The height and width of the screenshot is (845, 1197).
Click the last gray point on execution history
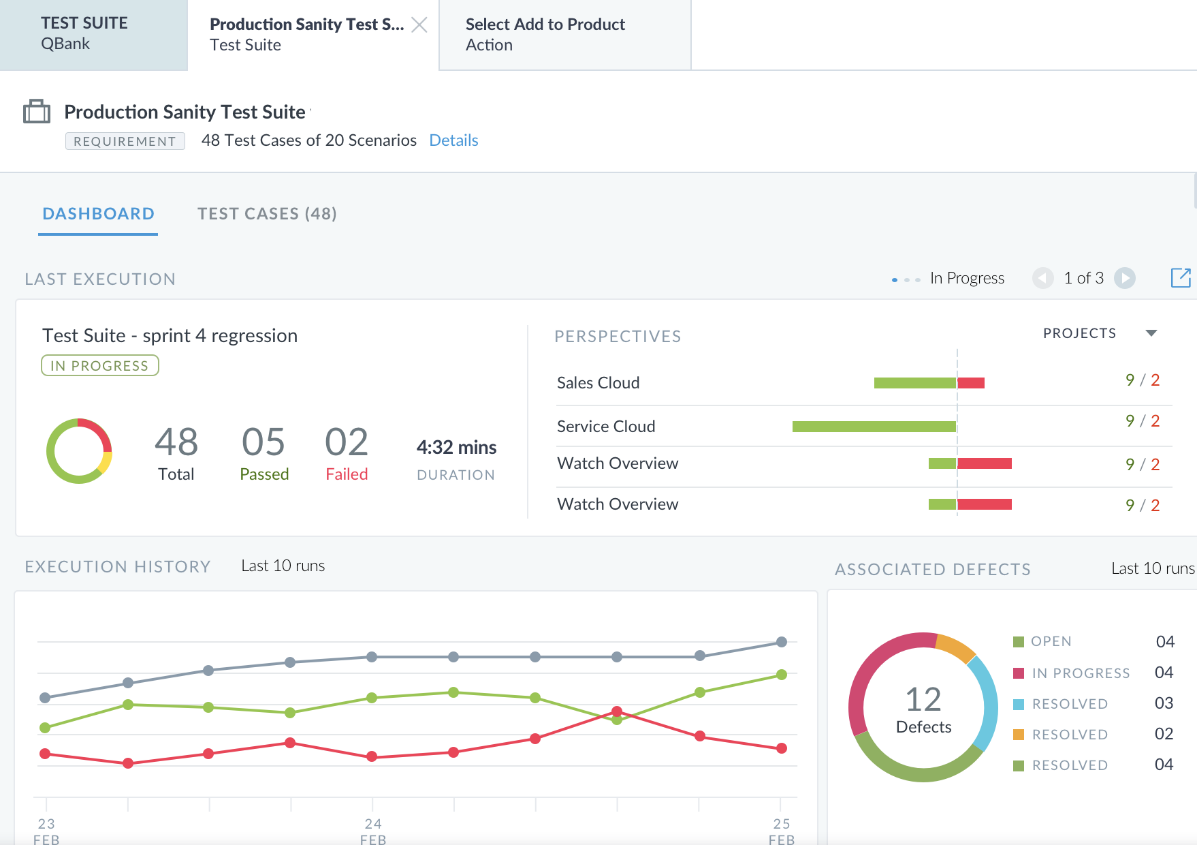(x=781, y=642)
